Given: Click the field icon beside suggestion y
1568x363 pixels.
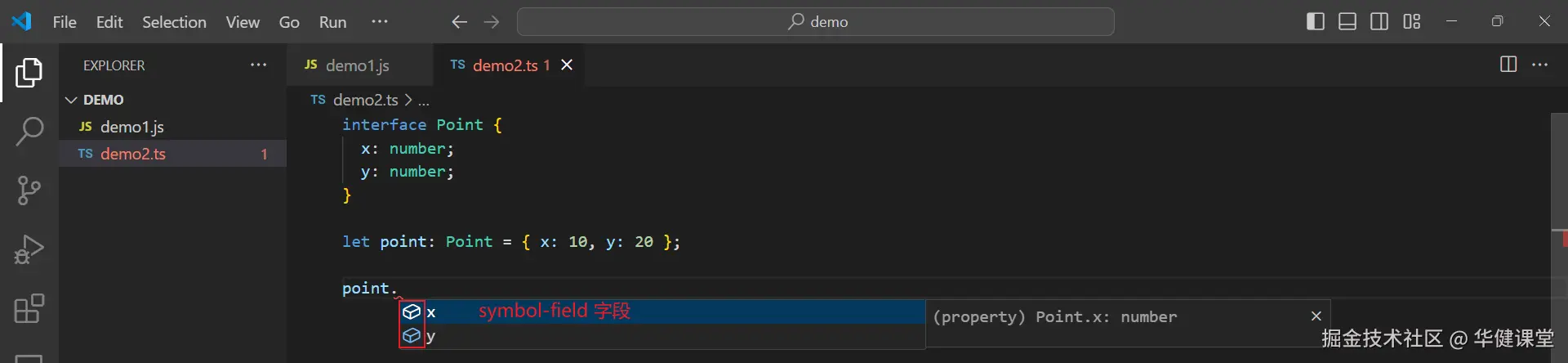Looking at the screenshot, I should (x=412, y=336).
